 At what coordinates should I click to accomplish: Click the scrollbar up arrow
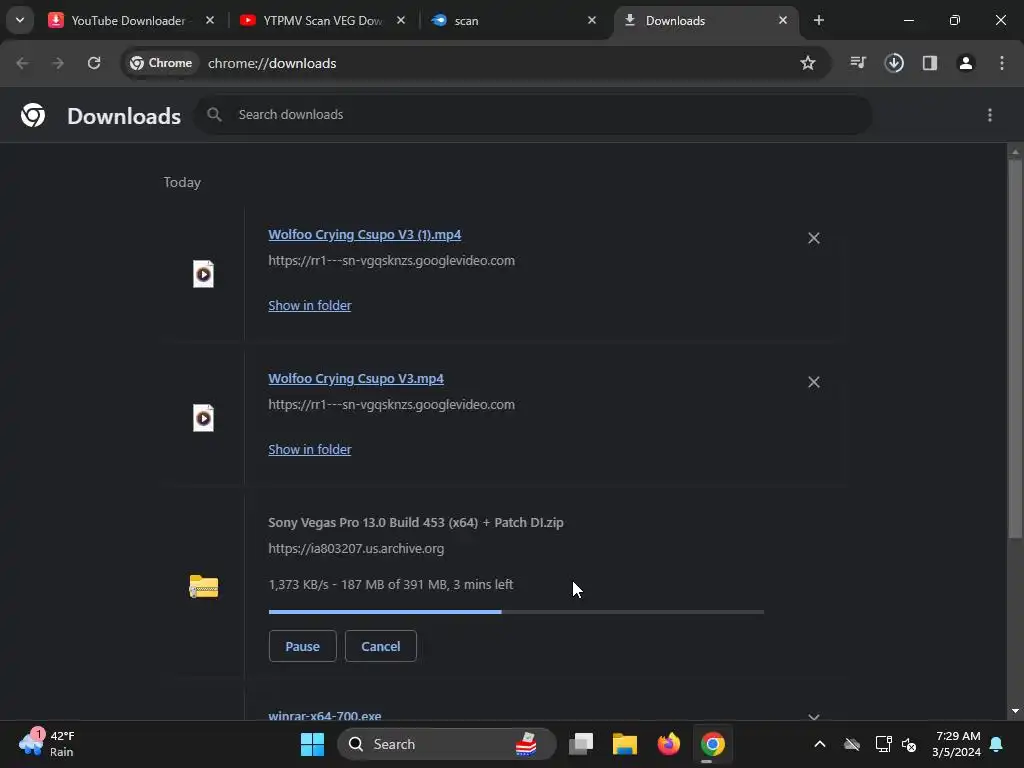[1015, 152]
